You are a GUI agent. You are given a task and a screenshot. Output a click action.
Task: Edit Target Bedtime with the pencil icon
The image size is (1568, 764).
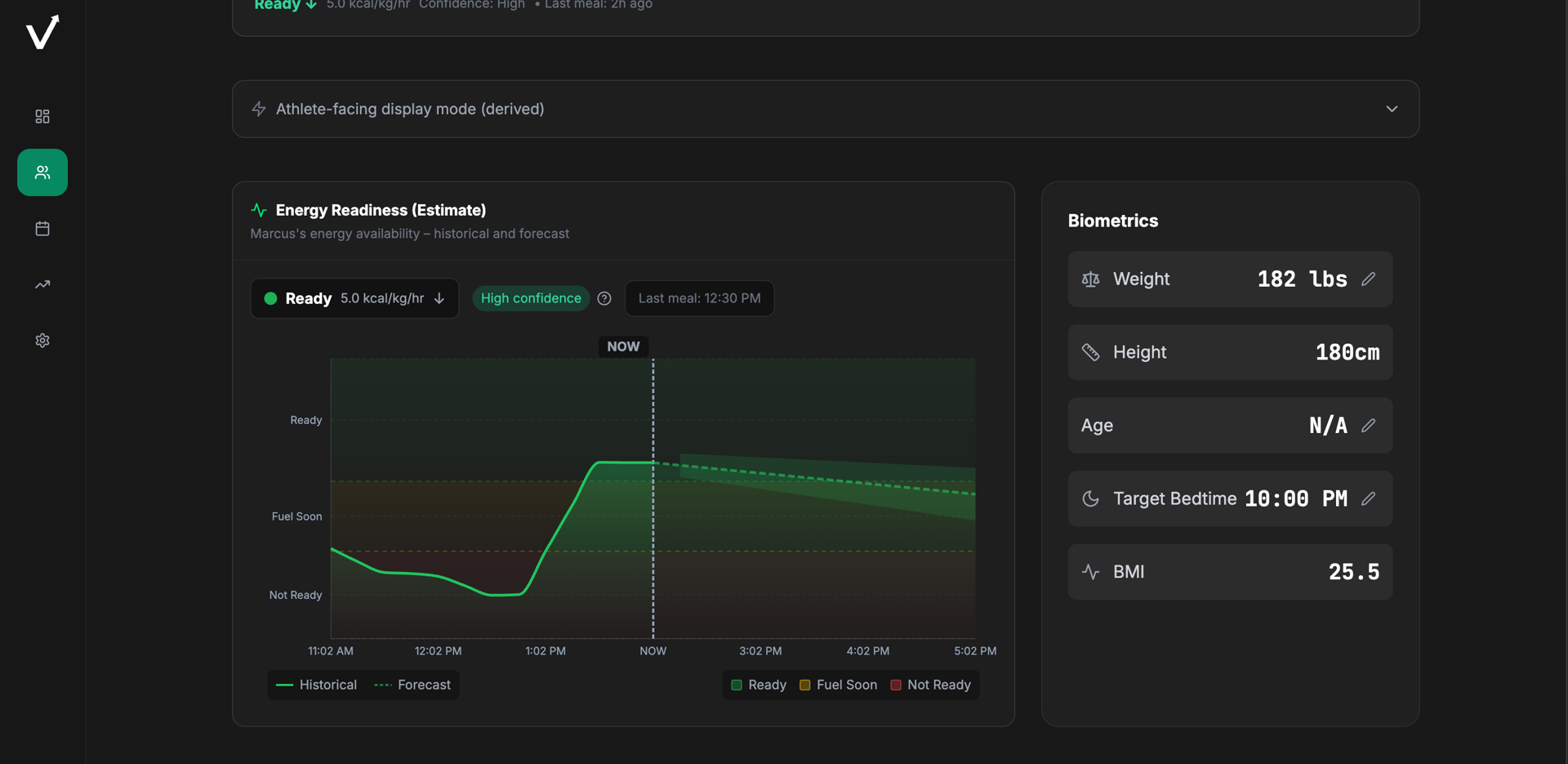(x=1368, y=498)
